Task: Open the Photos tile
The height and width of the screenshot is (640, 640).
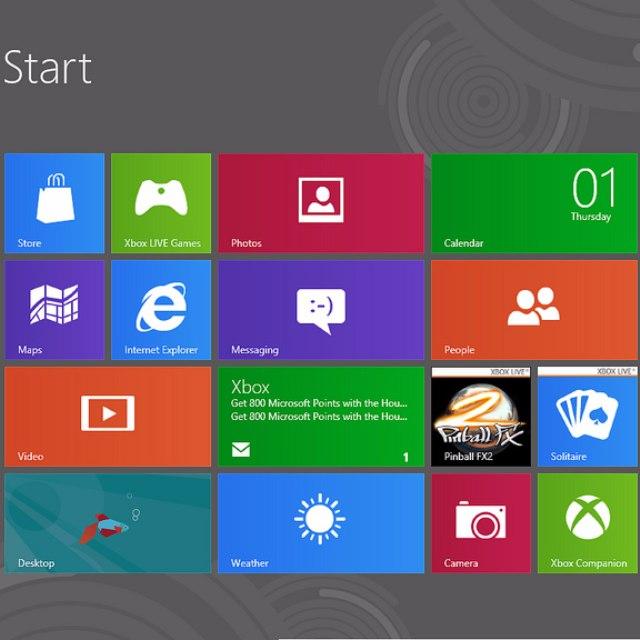Action: coord(321,203)
